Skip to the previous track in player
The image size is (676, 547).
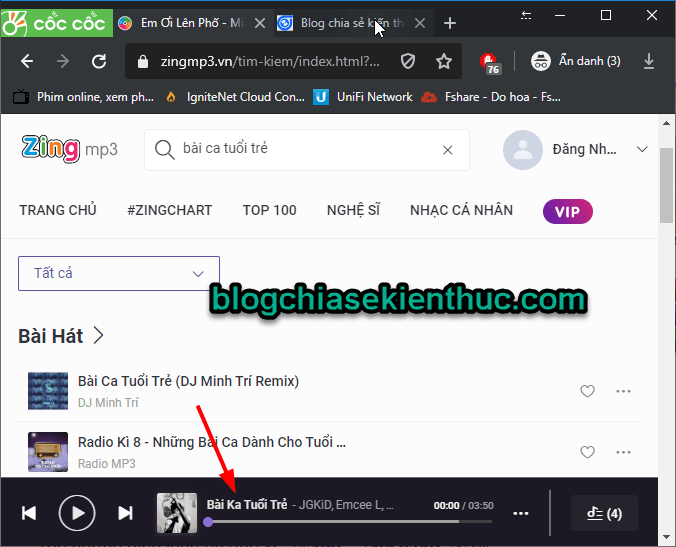(29, 513)
